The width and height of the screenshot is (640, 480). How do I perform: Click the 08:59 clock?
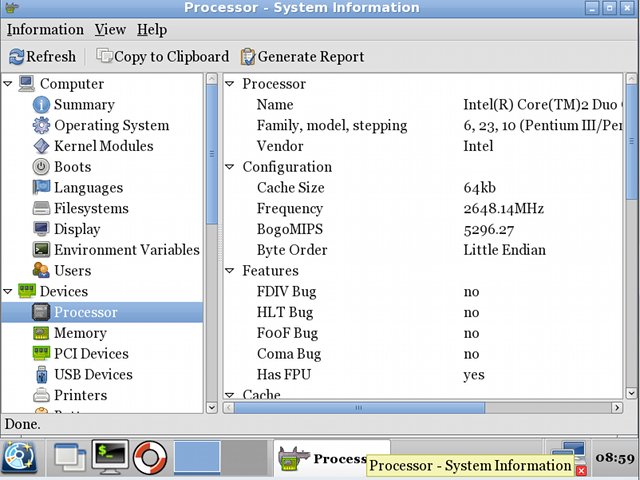[615, 458]
